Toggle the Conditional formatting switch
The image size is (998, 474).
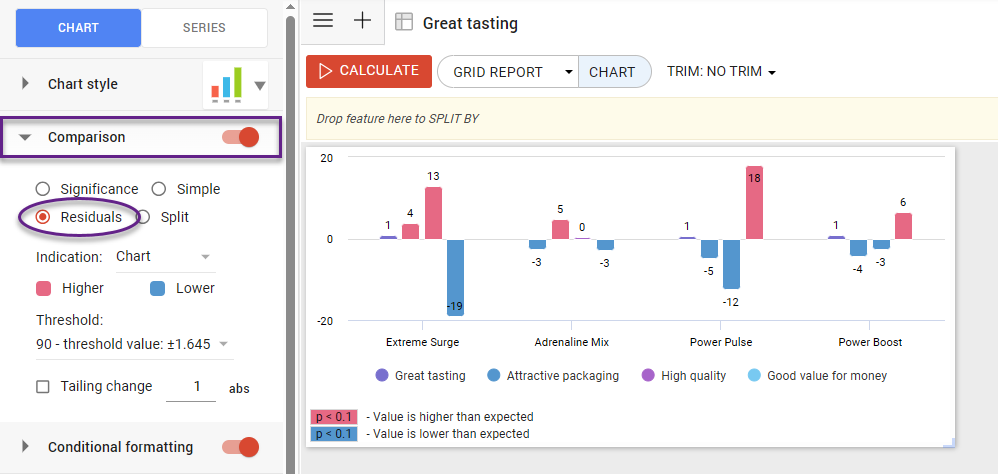(240, 447)
